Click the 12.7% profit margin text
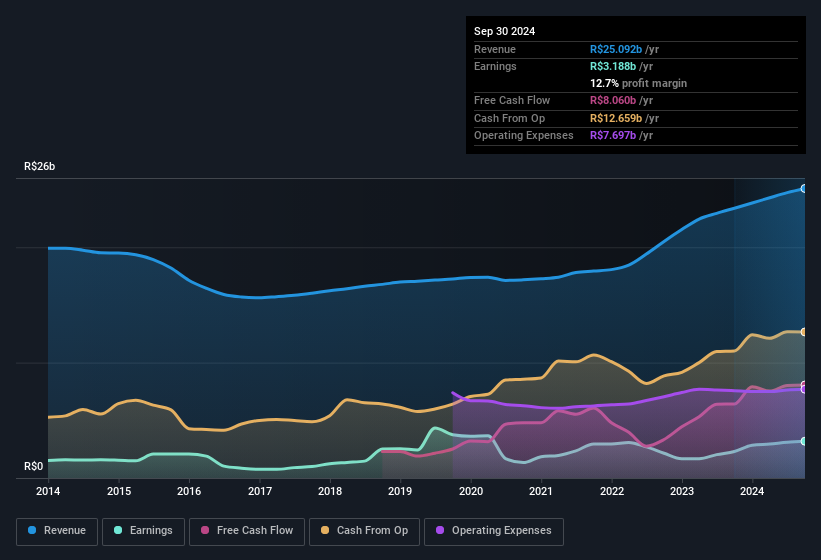The width and height of the screenshot is (821, 560). pos(638,83)
